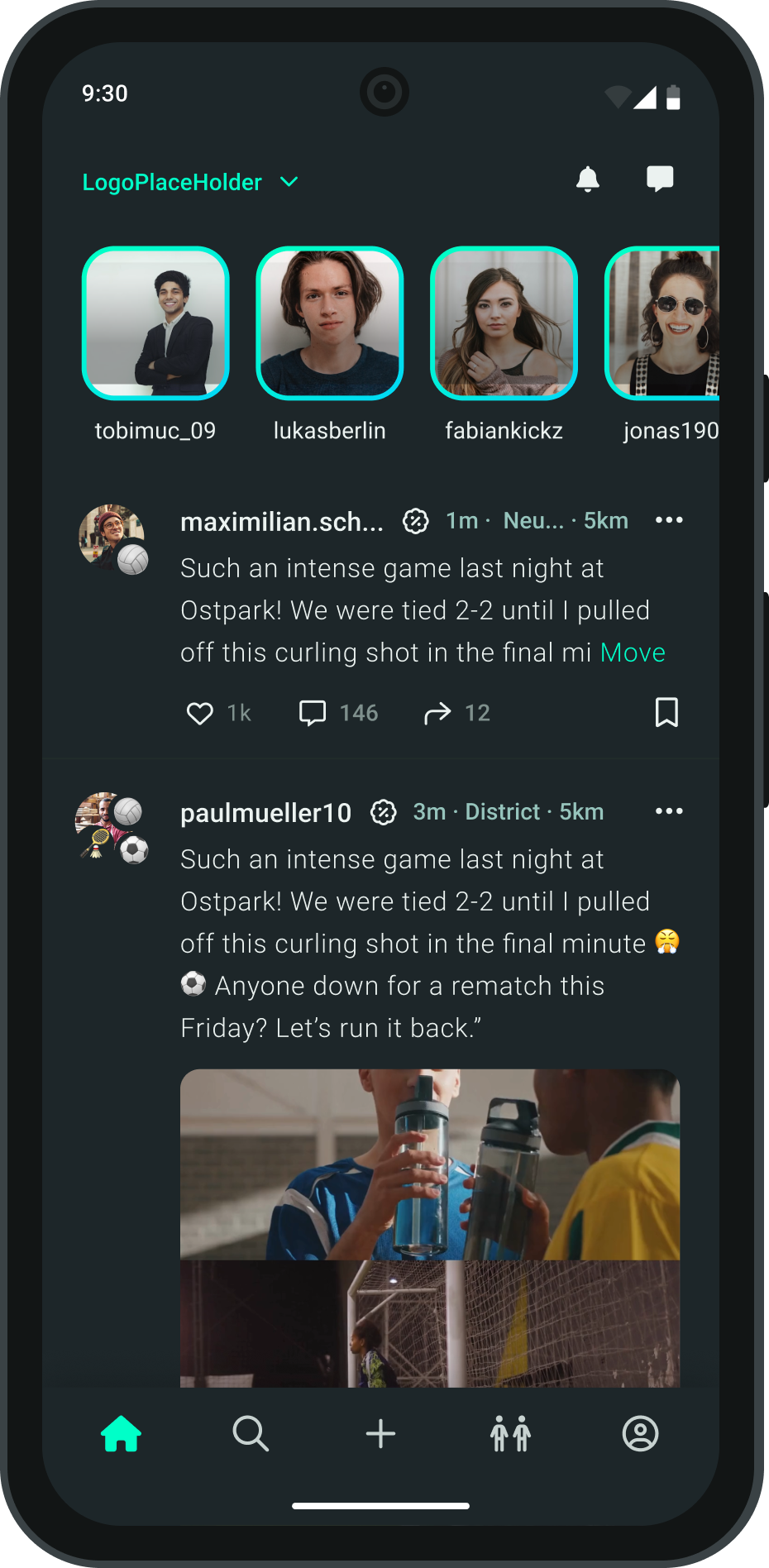This screenshot has height=1568, width=769.
Task: Open notifications bell icon
Action: point(587,179)
